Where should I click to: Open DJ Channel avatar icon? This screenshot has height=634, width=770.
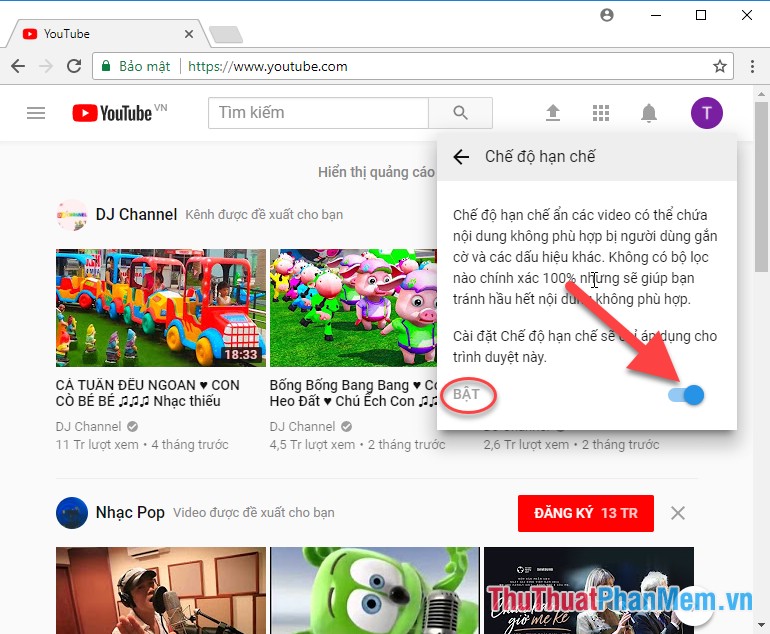tap(72, 215)
